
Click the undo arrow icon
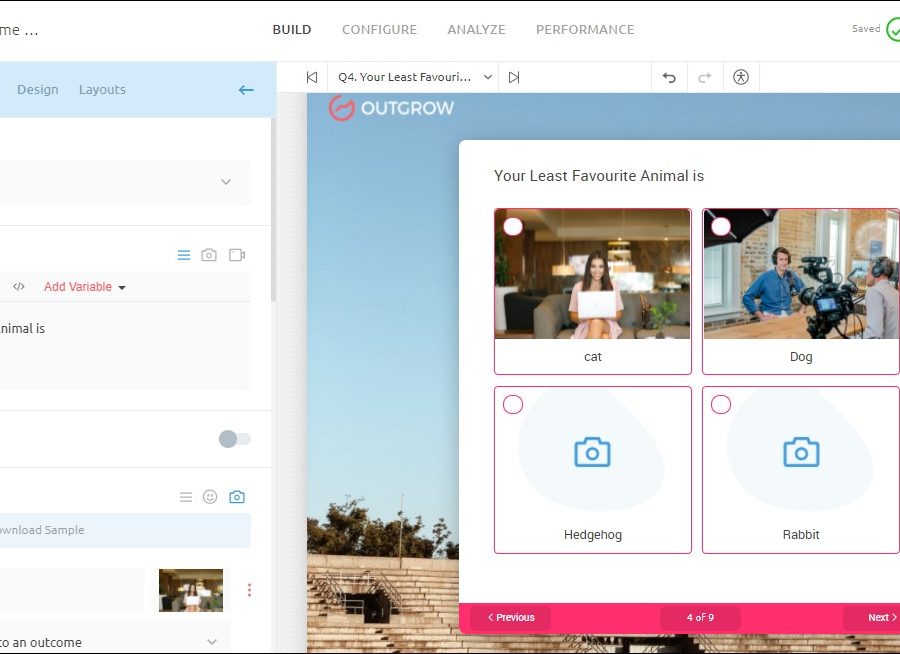(669, 77)
